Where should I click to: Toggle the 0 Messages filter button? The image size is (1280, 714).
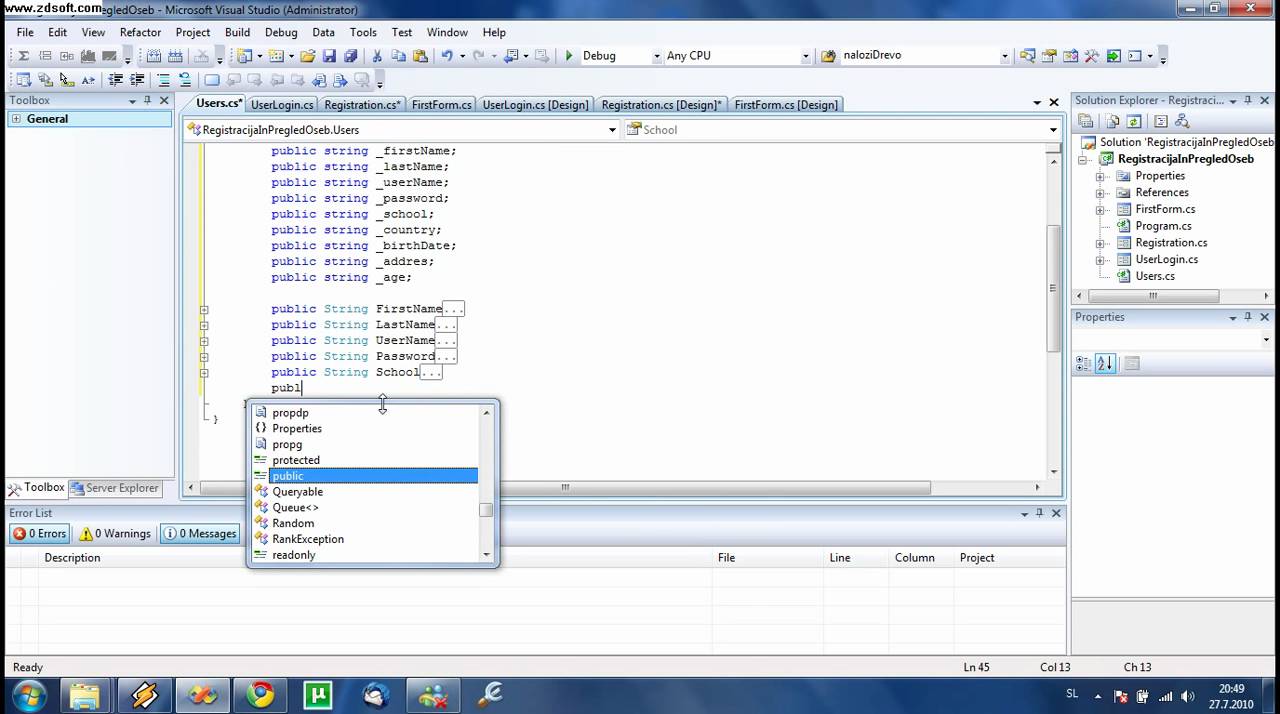200,534
